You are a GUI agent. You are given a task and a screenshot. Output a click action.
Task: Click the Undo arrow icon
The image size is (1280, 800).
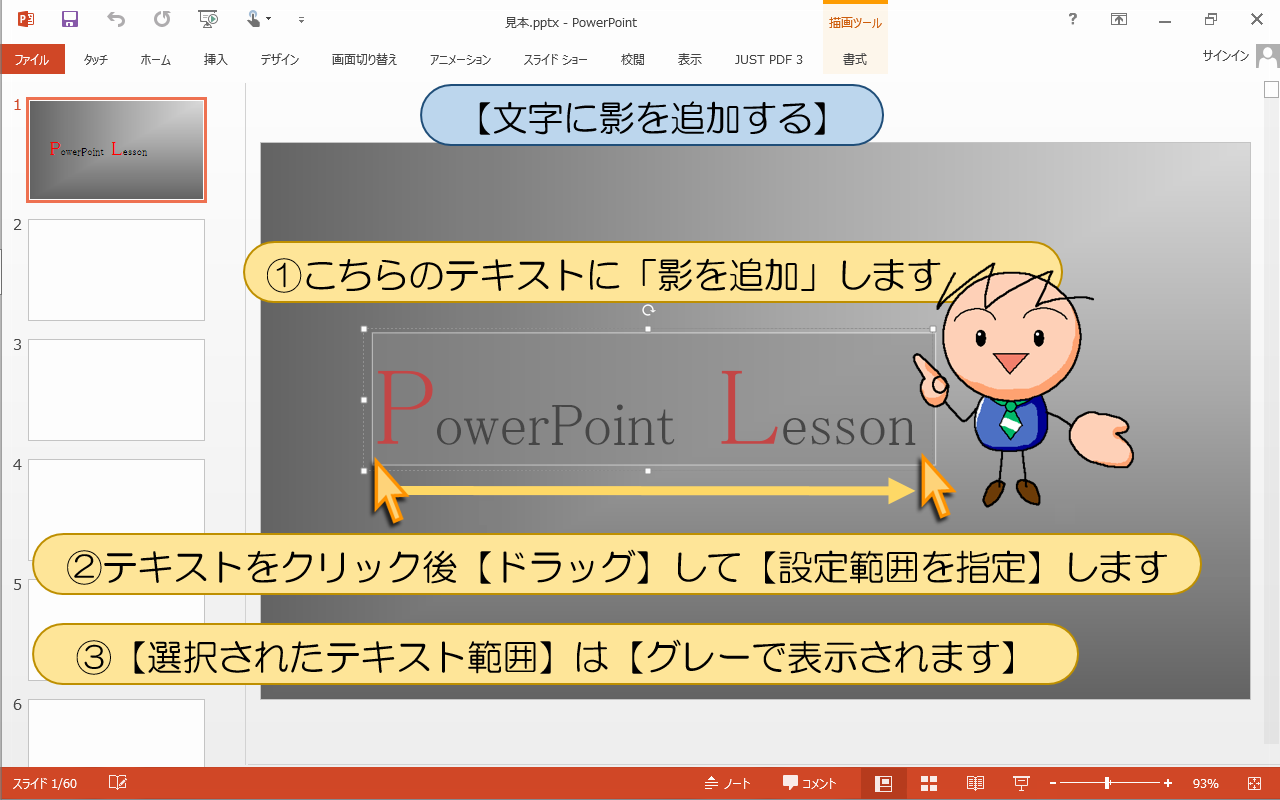pyautogui.click(x=116, y=19)
